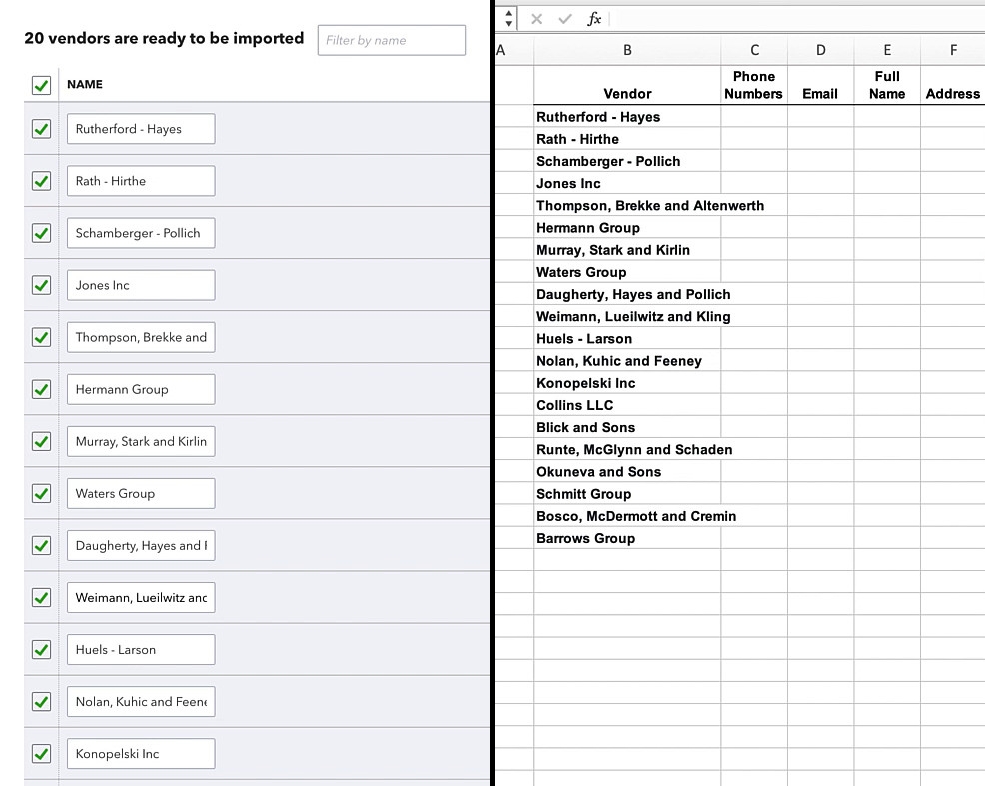Toggle the select-all checkbox beside NAME header
The image size is (985, 786).
(41, 85)
